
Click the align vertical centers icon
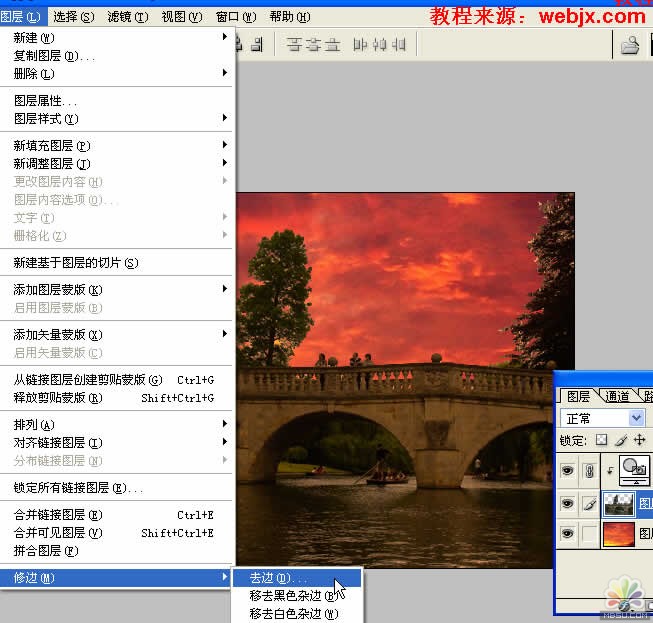(313, 45)
